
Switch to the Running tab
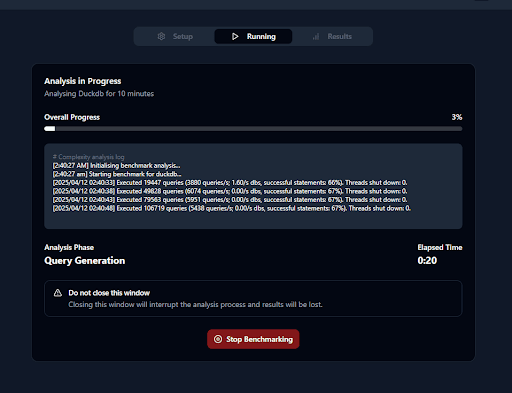coord(253,36)
